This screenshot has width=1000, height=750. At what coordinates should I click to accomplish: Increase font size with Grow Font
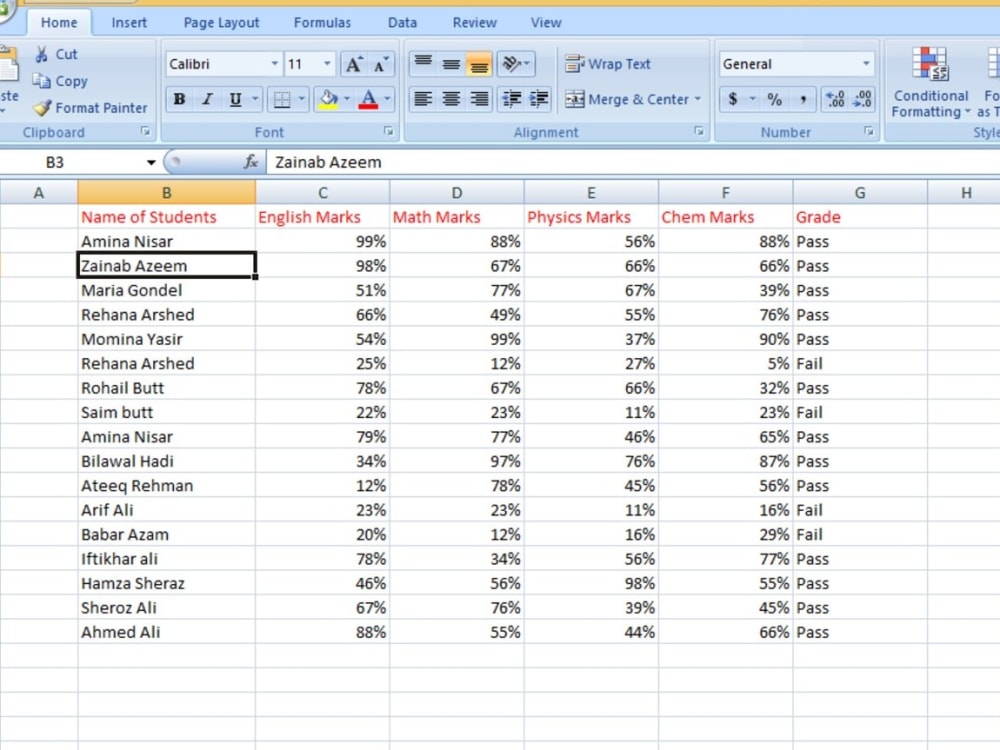pos(353,64)
